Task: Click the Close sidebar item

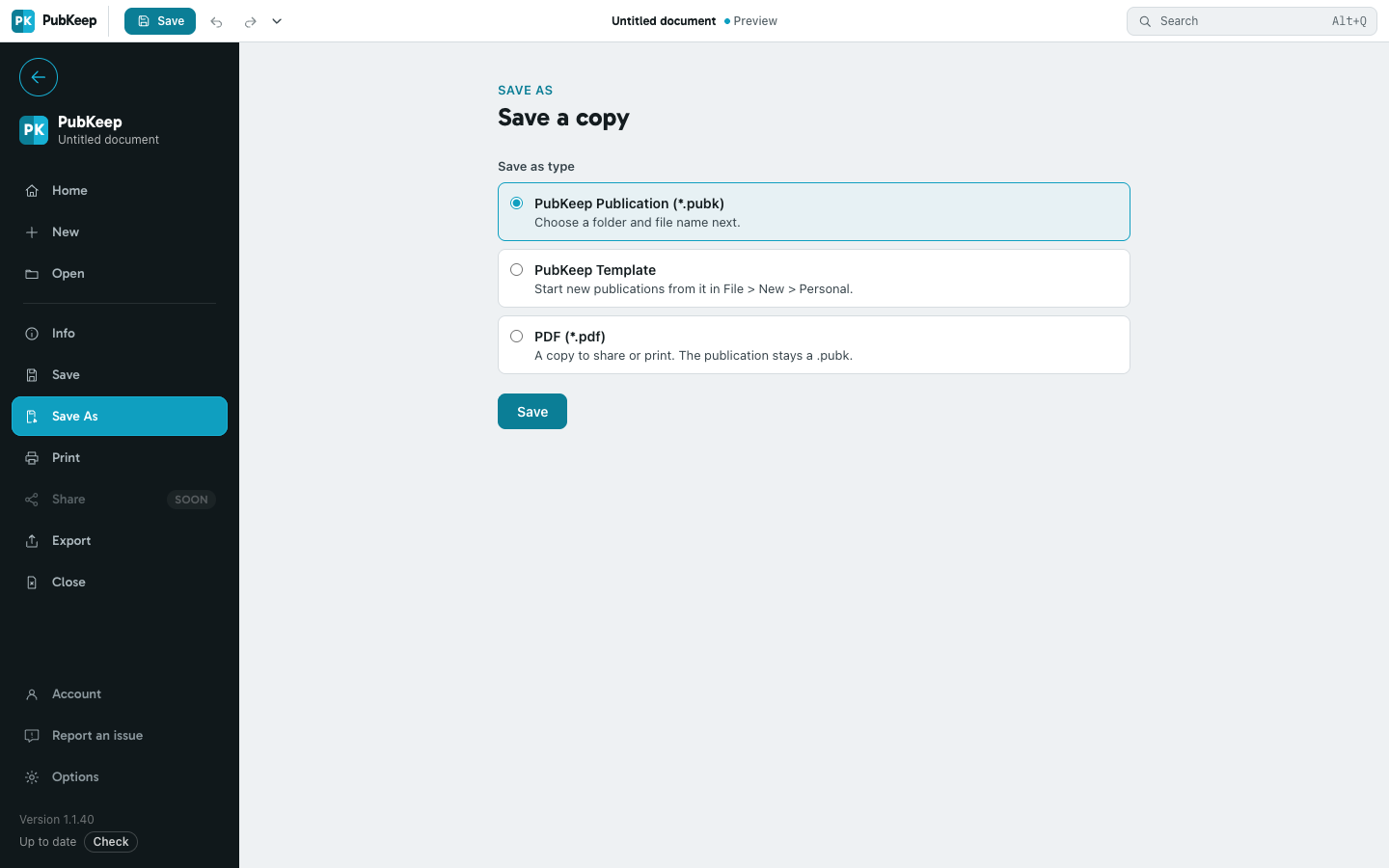Action: point(120,583)
